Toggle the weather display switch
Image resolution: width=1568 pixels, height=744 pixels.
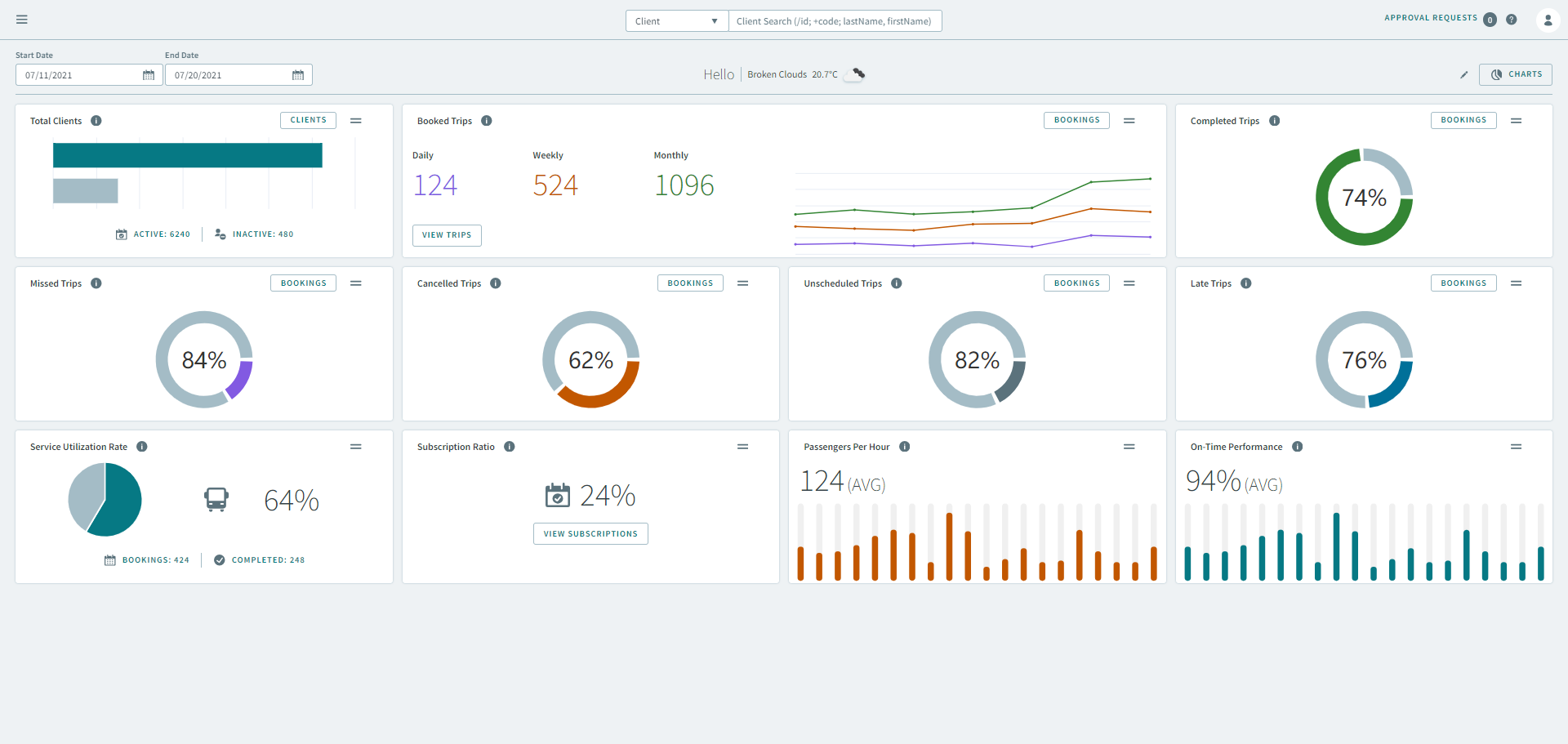pos(855,74)
